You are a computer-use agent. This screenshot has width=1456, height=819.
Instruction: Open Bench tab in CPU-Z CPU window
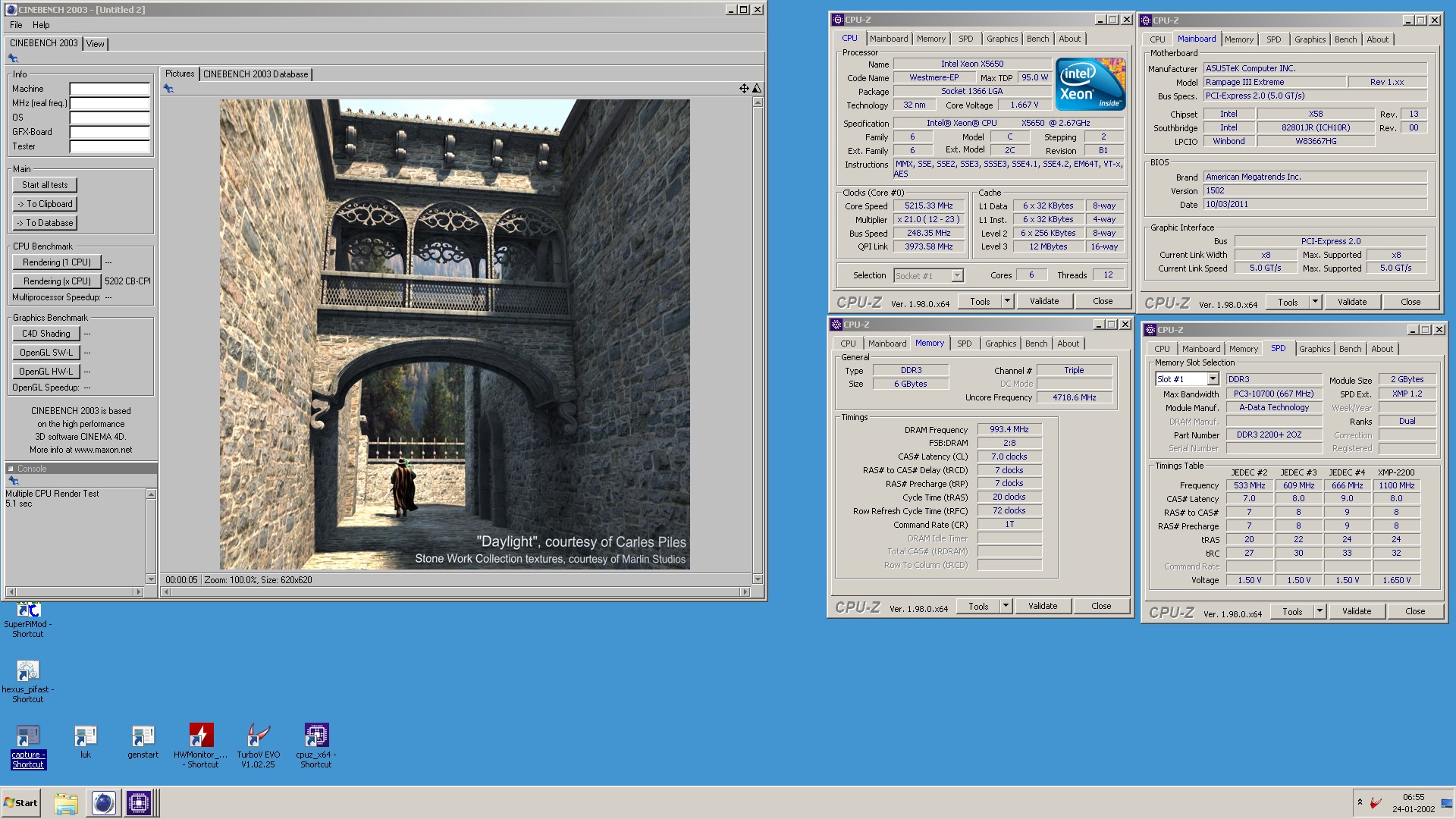tap(1037, 39)
